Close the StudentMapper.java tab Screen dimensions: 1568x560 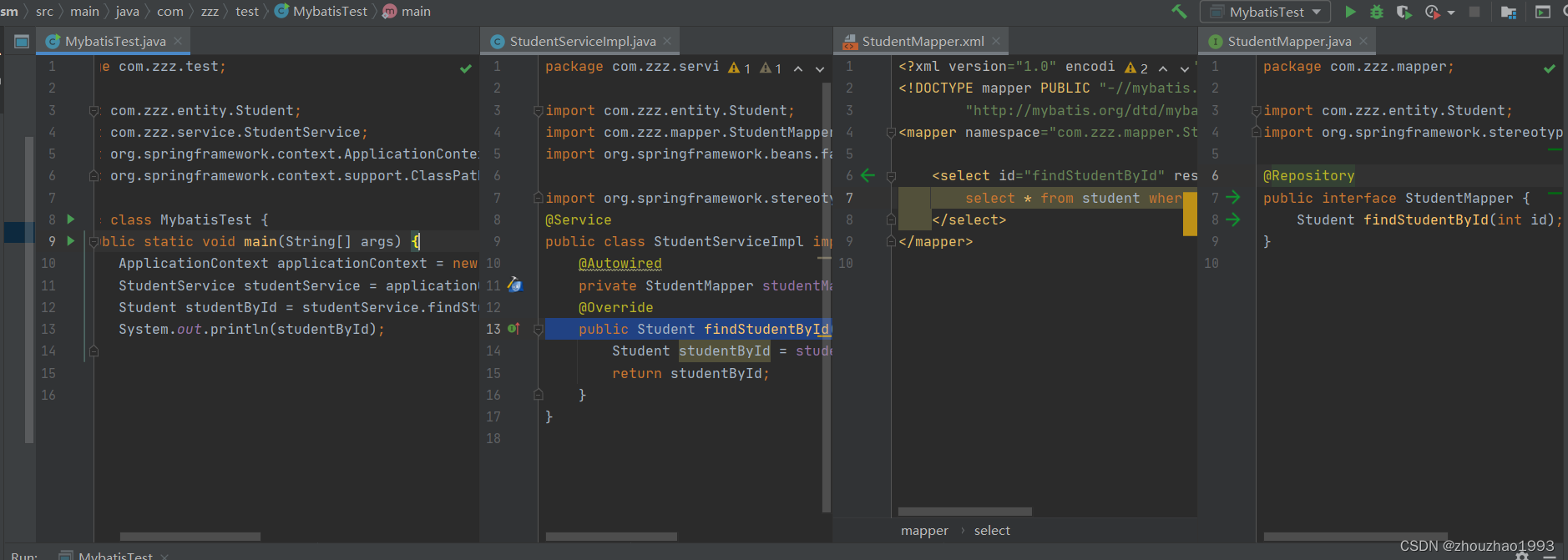pyautogui.click(x=1363, y=41)
